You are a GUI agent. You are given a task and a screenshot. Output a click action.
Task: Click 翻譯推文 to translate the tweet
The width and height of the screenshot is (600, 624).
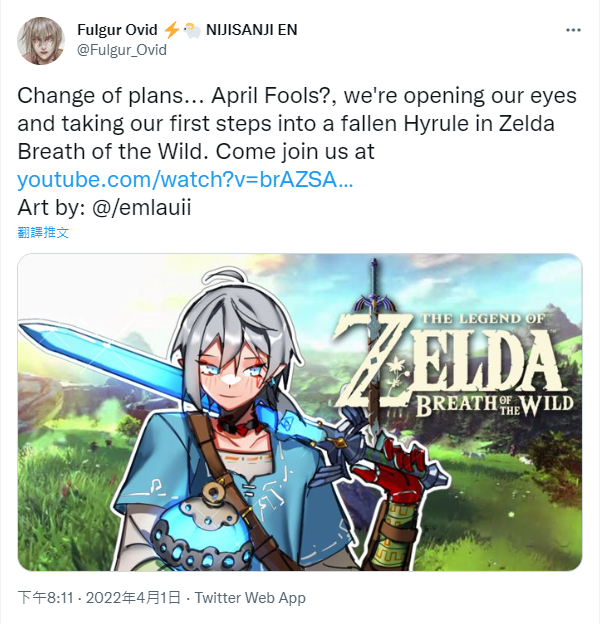tap(43, 232)
